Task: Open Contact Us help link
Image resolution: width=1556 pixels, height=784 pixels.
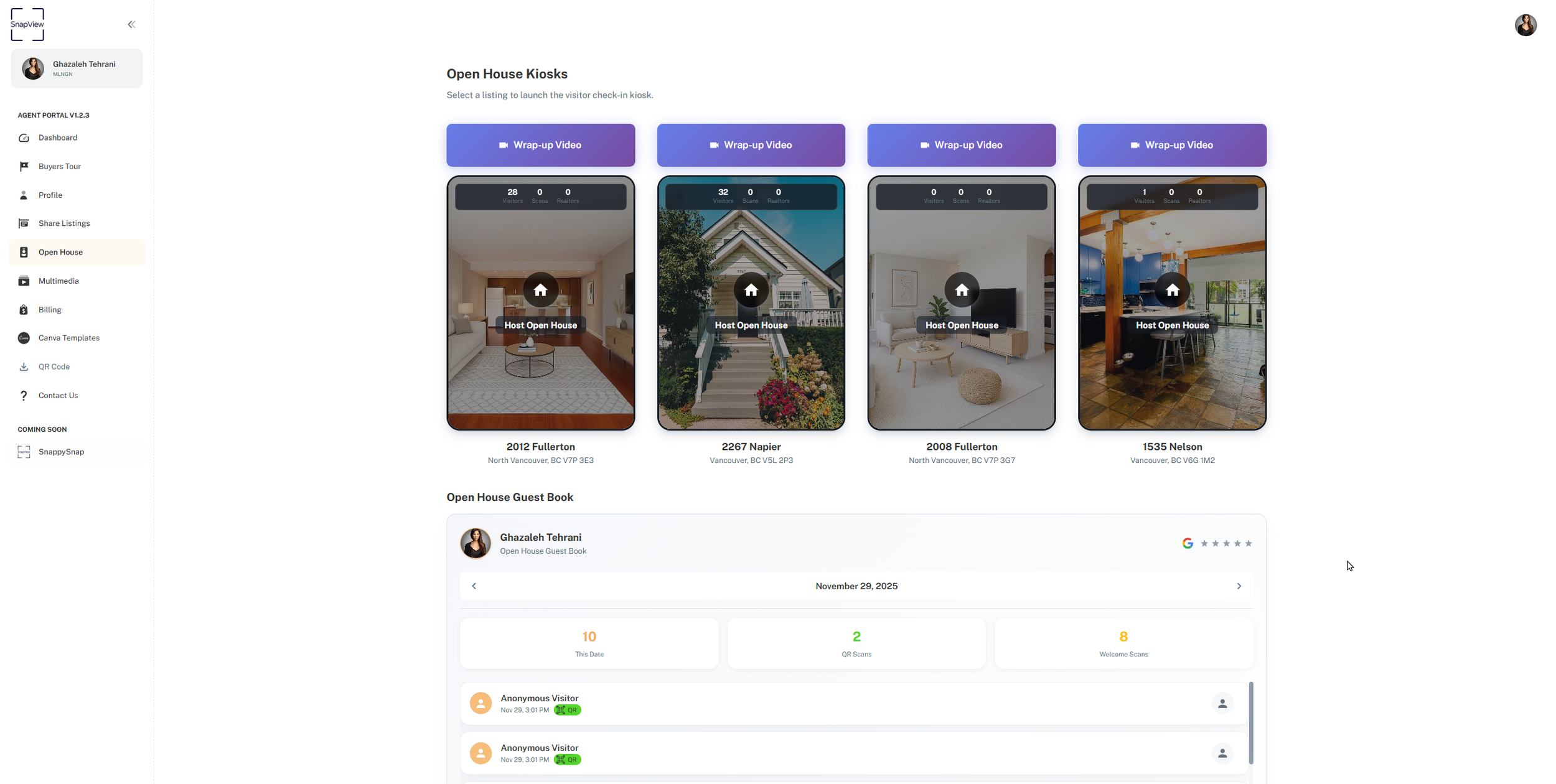Action: coord(58,396)
